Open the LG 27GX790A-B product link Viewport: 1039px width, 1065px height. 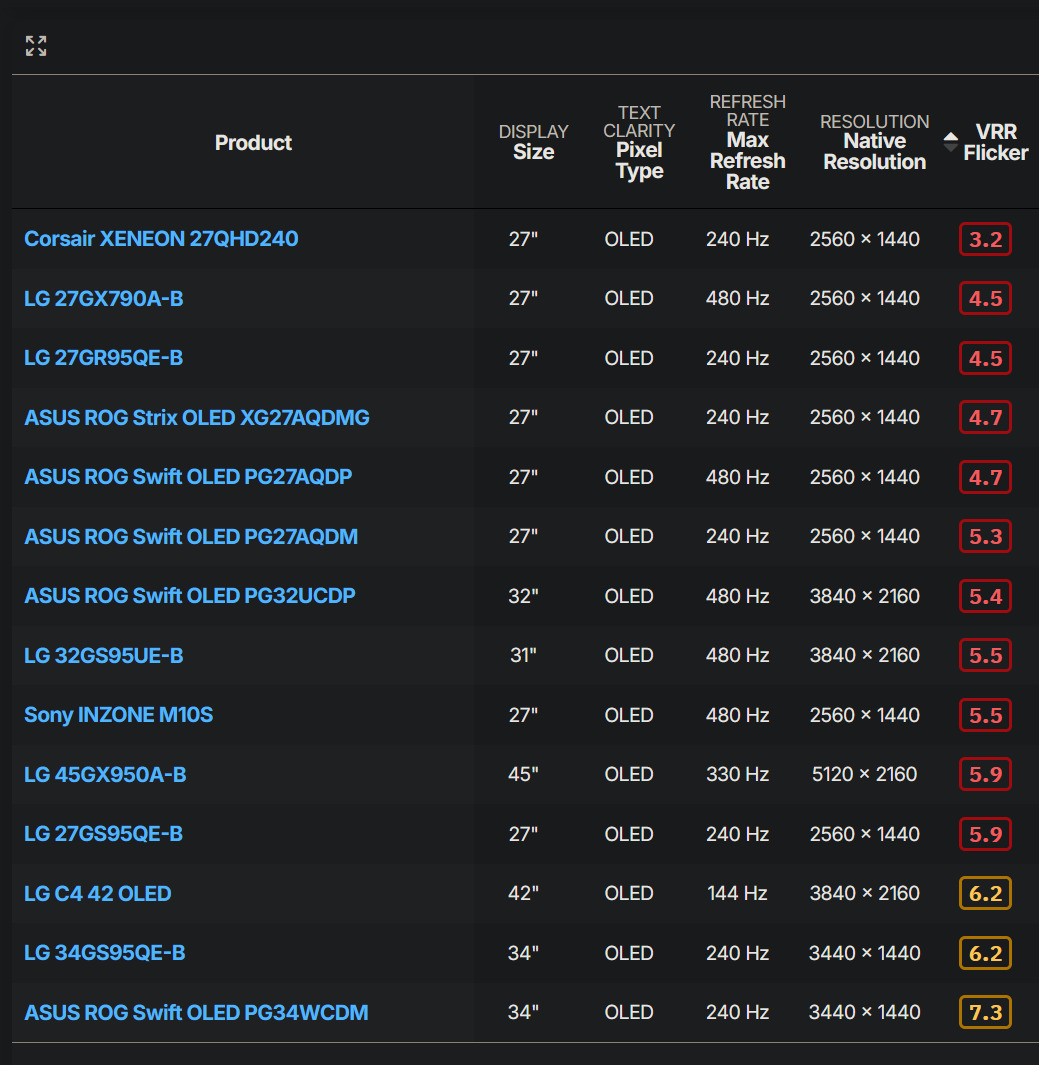[104, 299]
